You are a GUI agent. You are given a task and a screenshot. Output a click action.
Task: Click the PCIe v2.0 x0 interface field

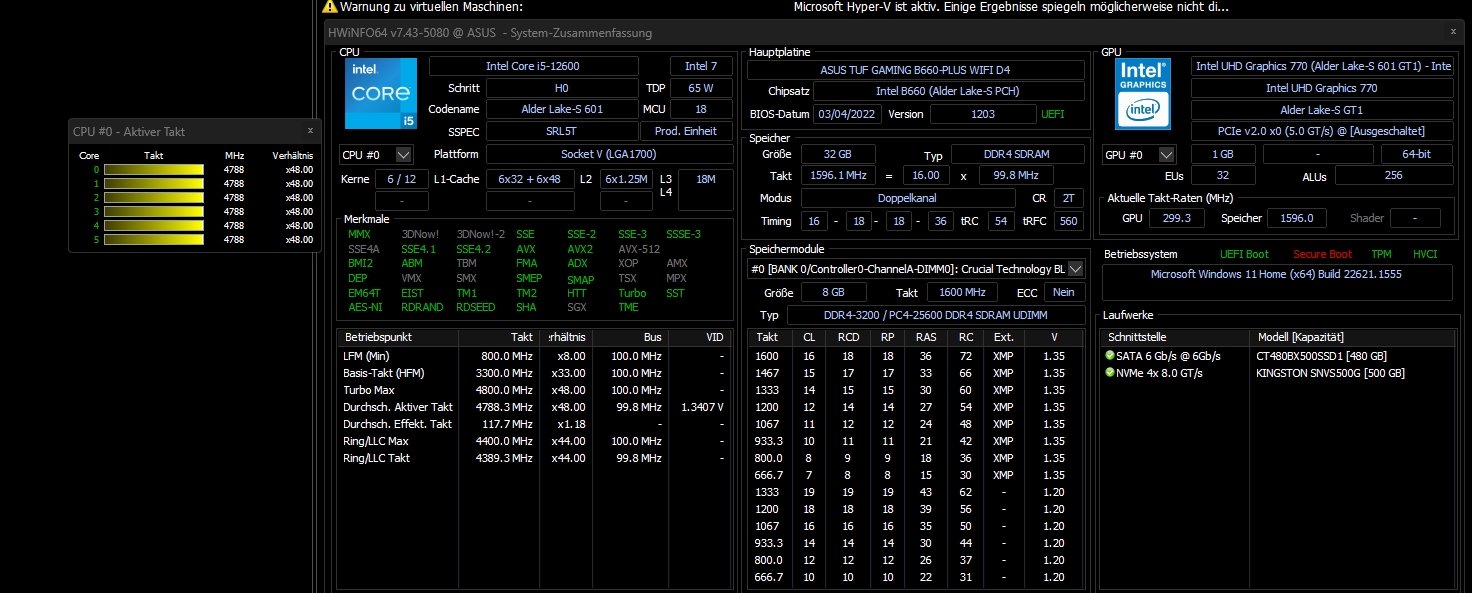tap(1322, 131)
